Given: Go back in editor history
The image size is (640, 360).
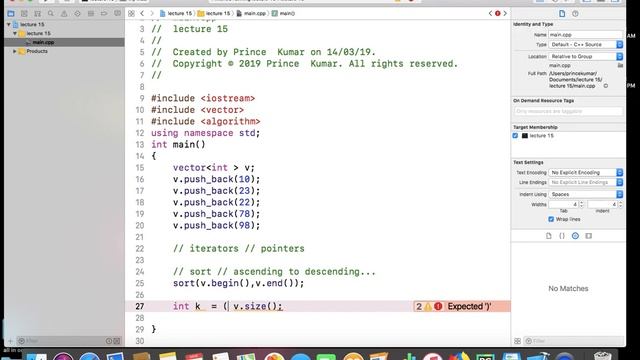Looking at the screenshot, I should tap(142, 13).
